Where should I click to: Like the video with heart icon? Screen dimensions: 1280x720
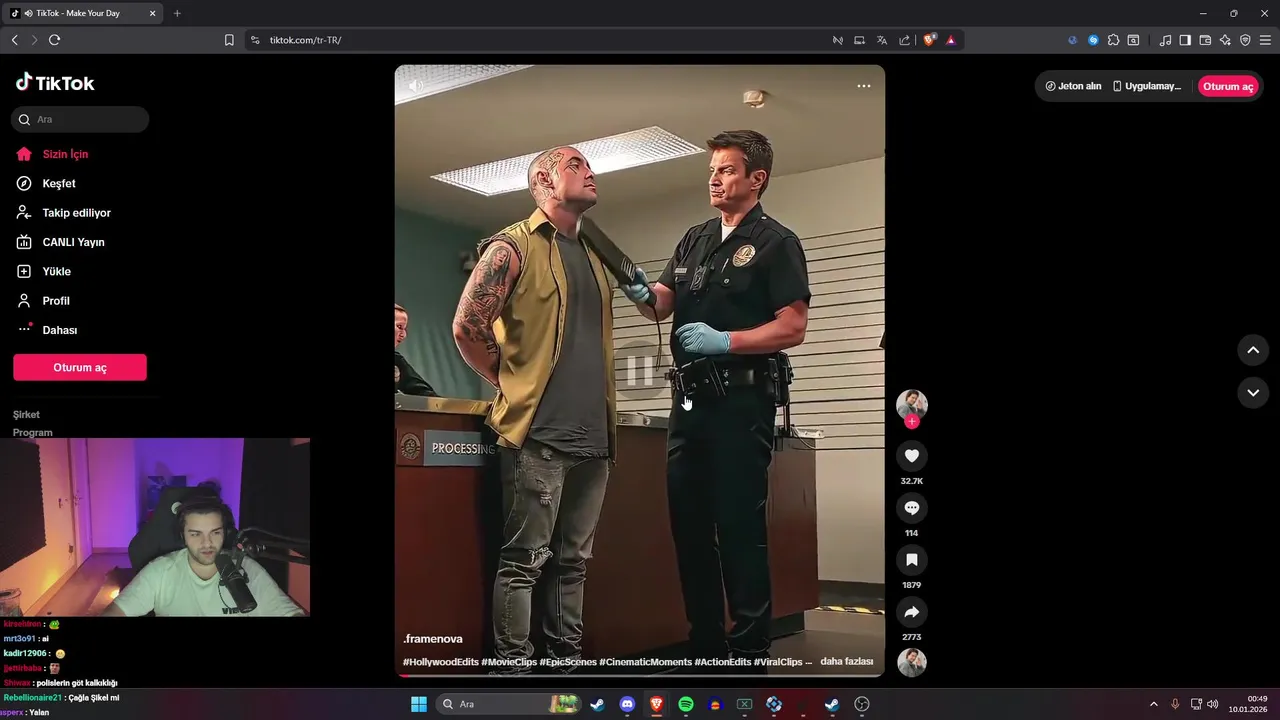[912, 456]
